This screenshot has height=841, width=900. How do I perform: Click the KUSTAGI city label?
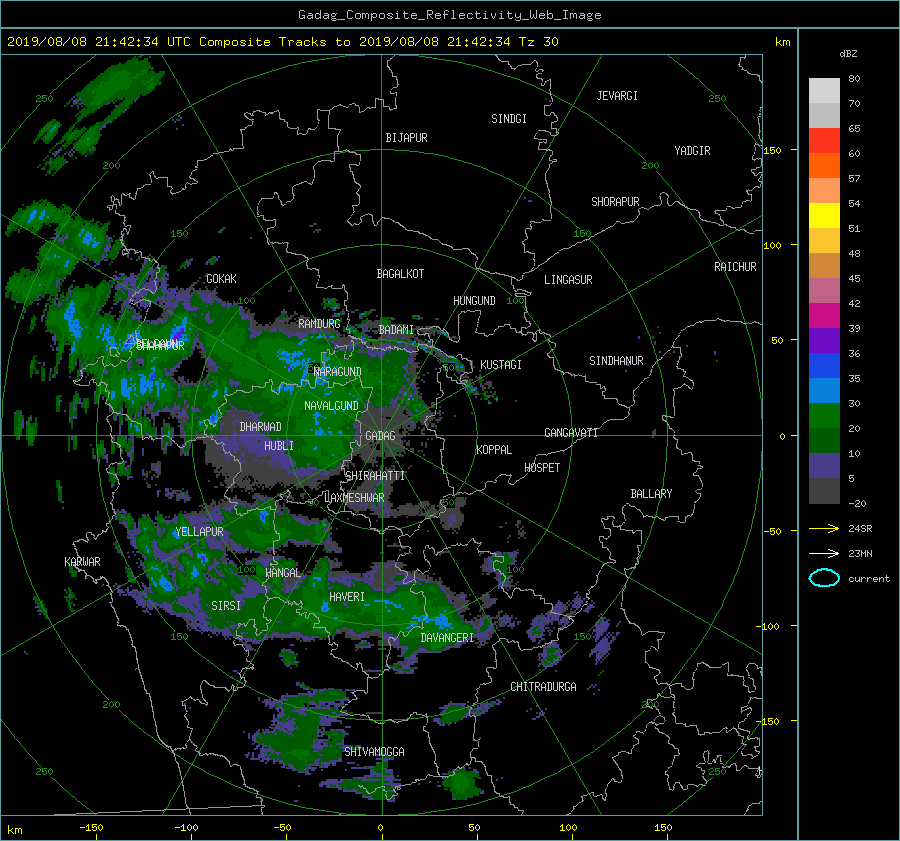tap(501, 365)
